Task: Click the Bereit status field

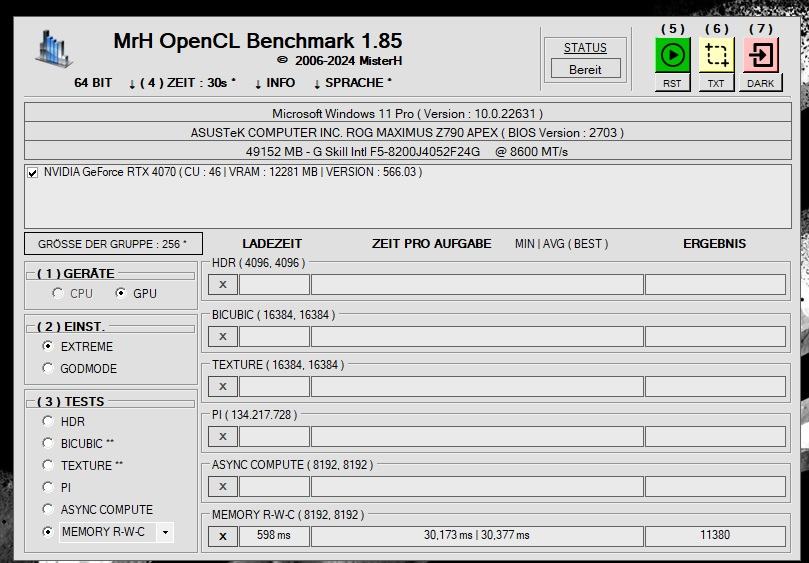Action: [586, 69]
